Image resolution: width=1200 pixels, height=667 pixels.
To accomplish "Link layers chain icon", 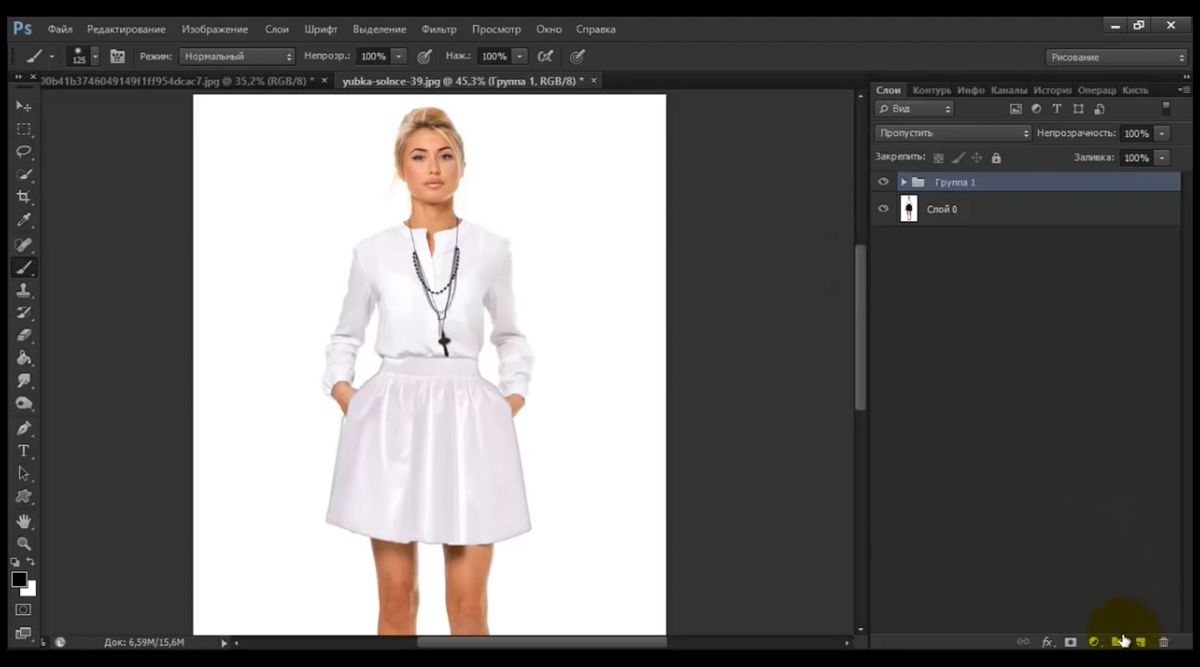I will 1023,642.
